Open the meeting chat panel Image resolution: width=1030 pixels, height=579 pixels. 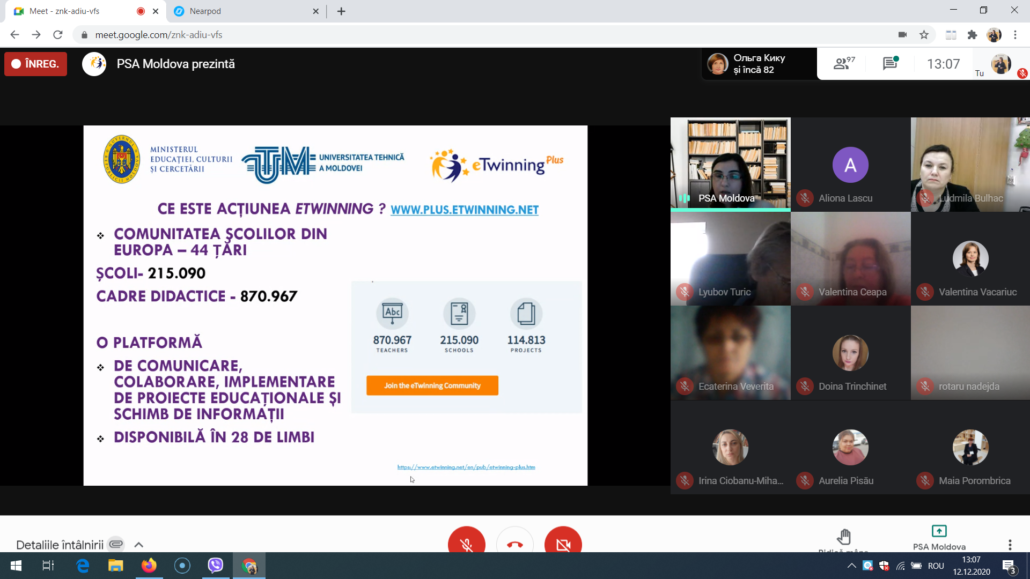click(x=889, y=64)
